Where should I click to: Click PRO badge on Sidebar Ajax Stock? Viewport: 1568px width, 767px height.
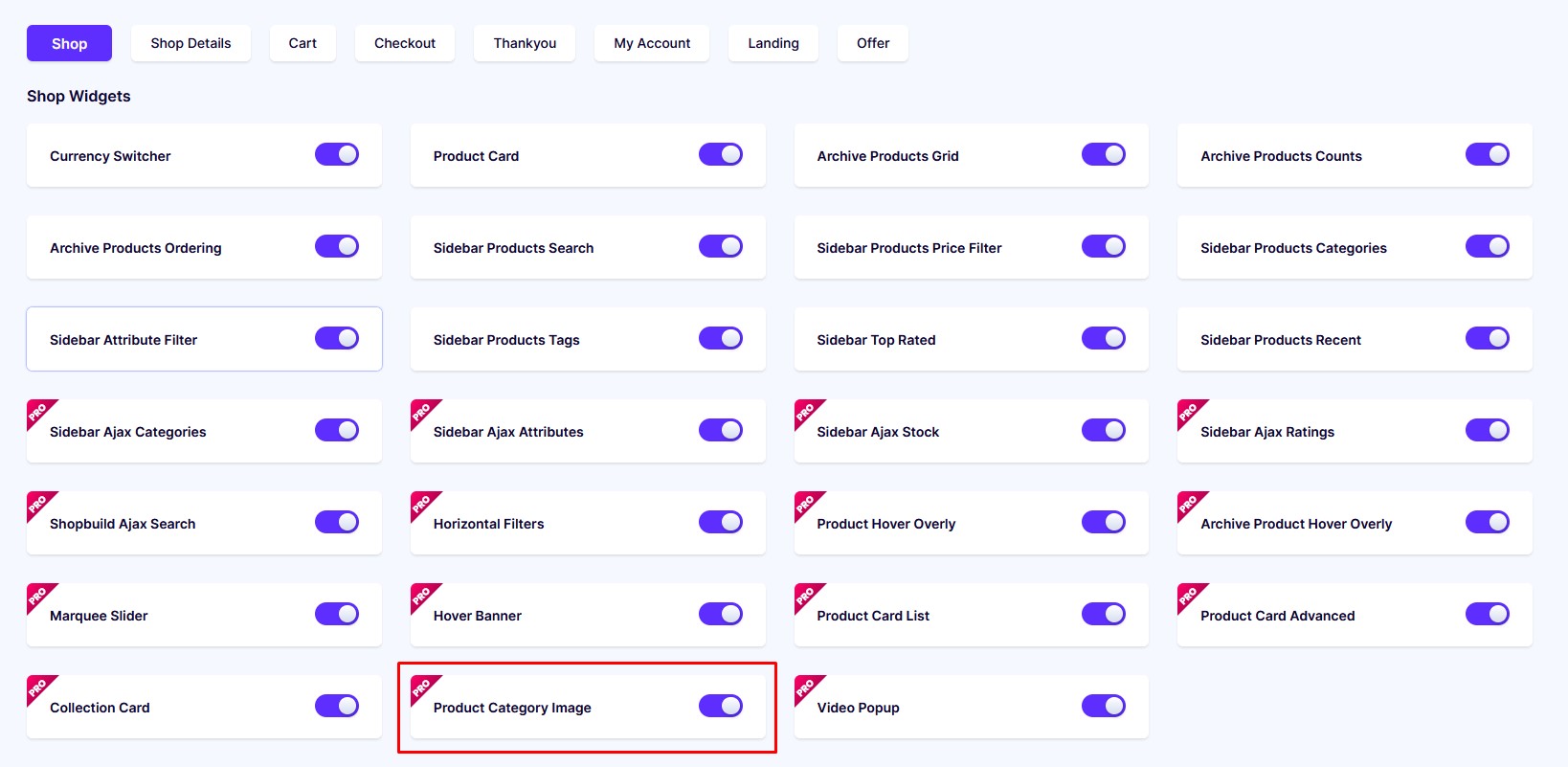point(806,412)
